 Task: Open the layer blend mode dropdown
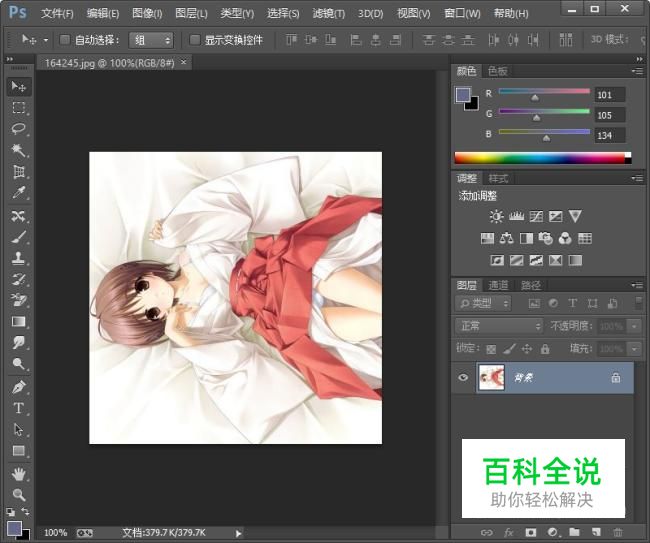499,326
